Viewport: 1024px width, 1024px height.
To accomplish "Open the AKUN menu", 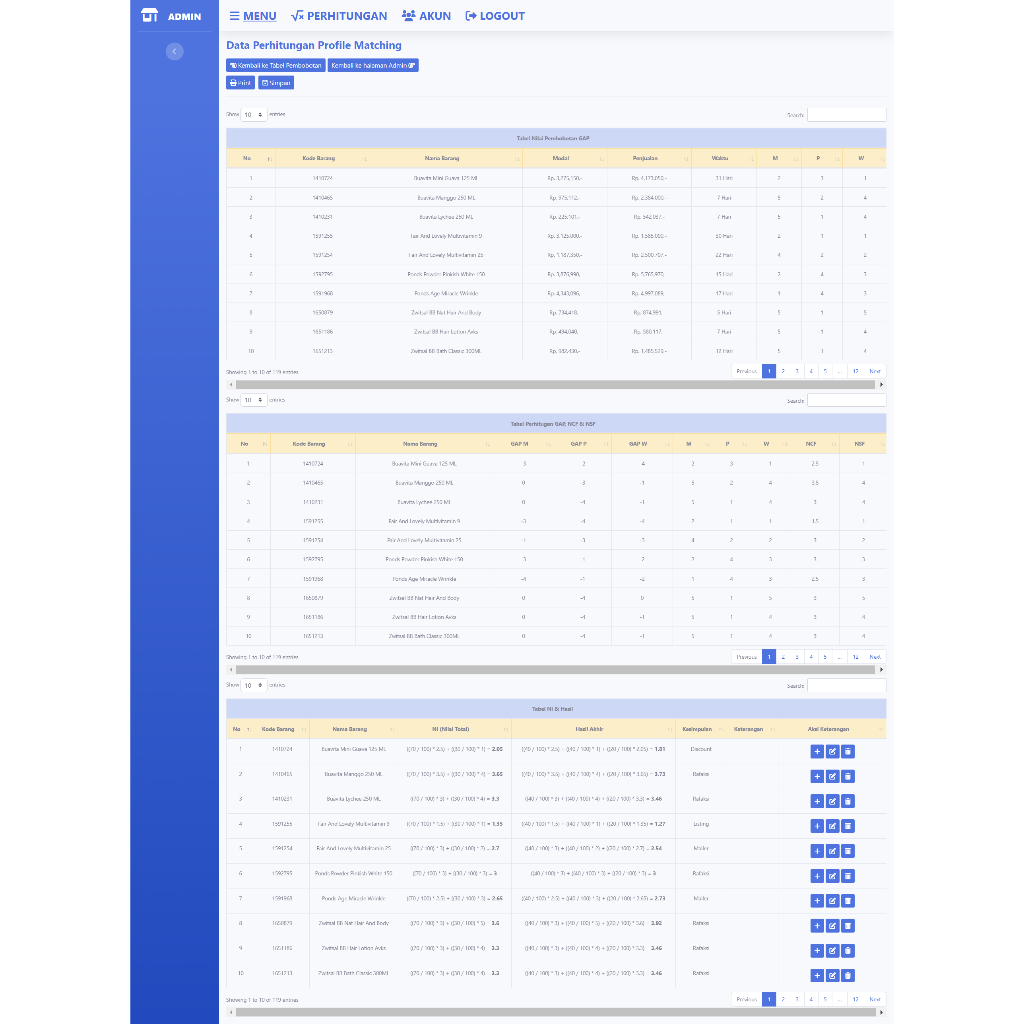I will pyautogui.click(x=426, y=16).
